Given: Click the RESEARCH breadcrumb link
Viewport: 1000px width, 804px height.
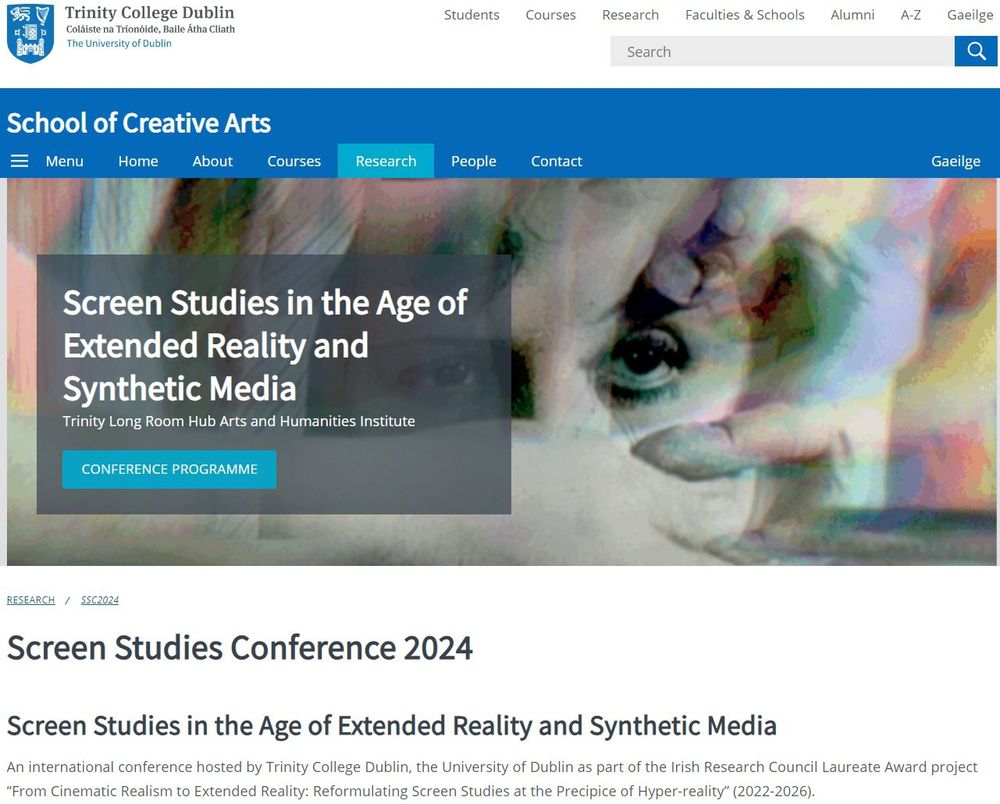Looking at the screenshot, I should click(31, 599).
